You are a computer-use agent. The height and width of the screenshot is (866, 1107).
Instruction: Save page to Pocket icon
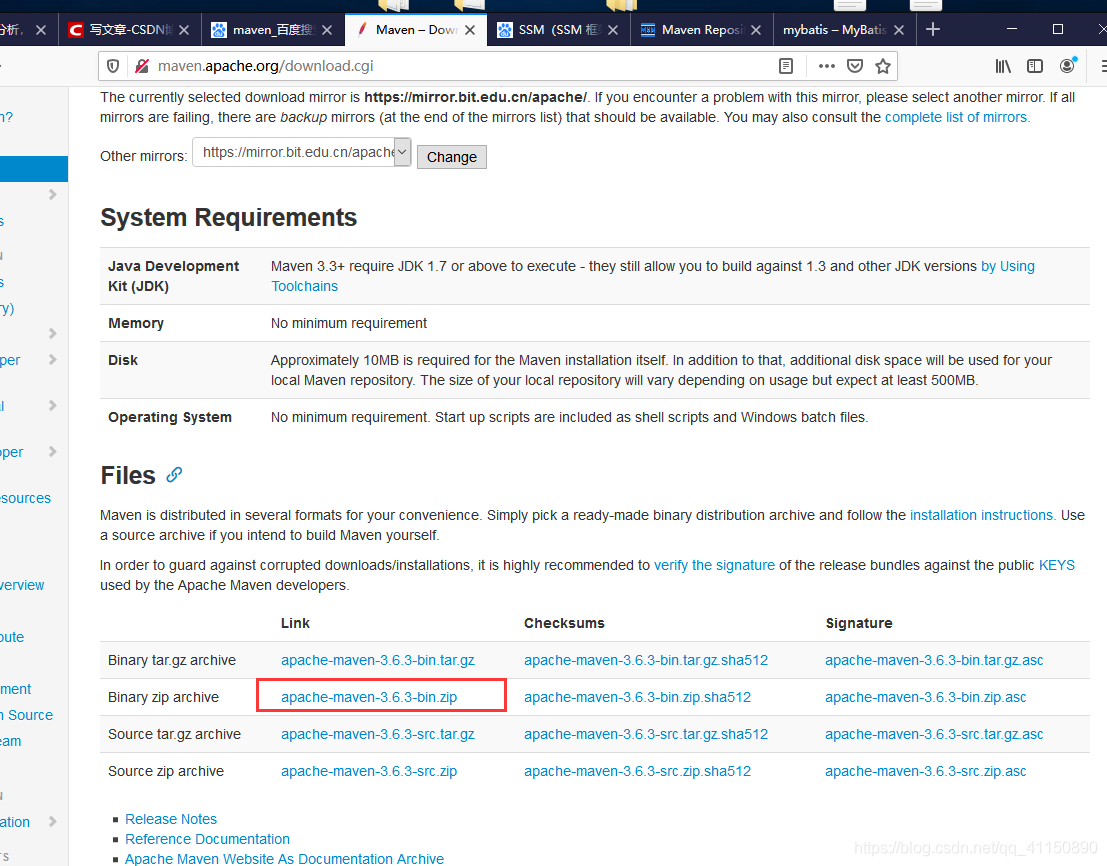(x=855, y=66)
